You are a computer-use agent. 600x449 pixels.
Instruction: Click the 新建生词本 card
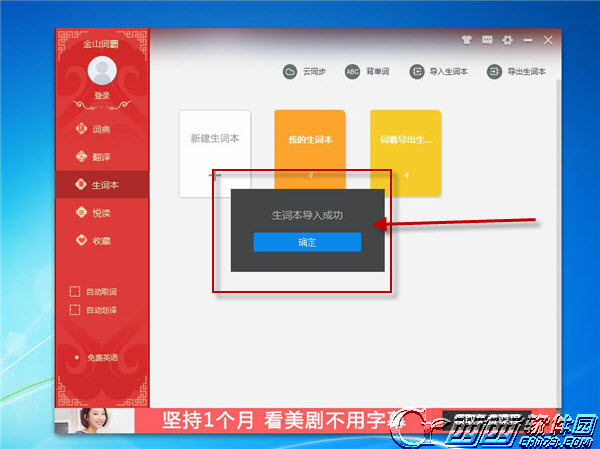pos(215,153)
